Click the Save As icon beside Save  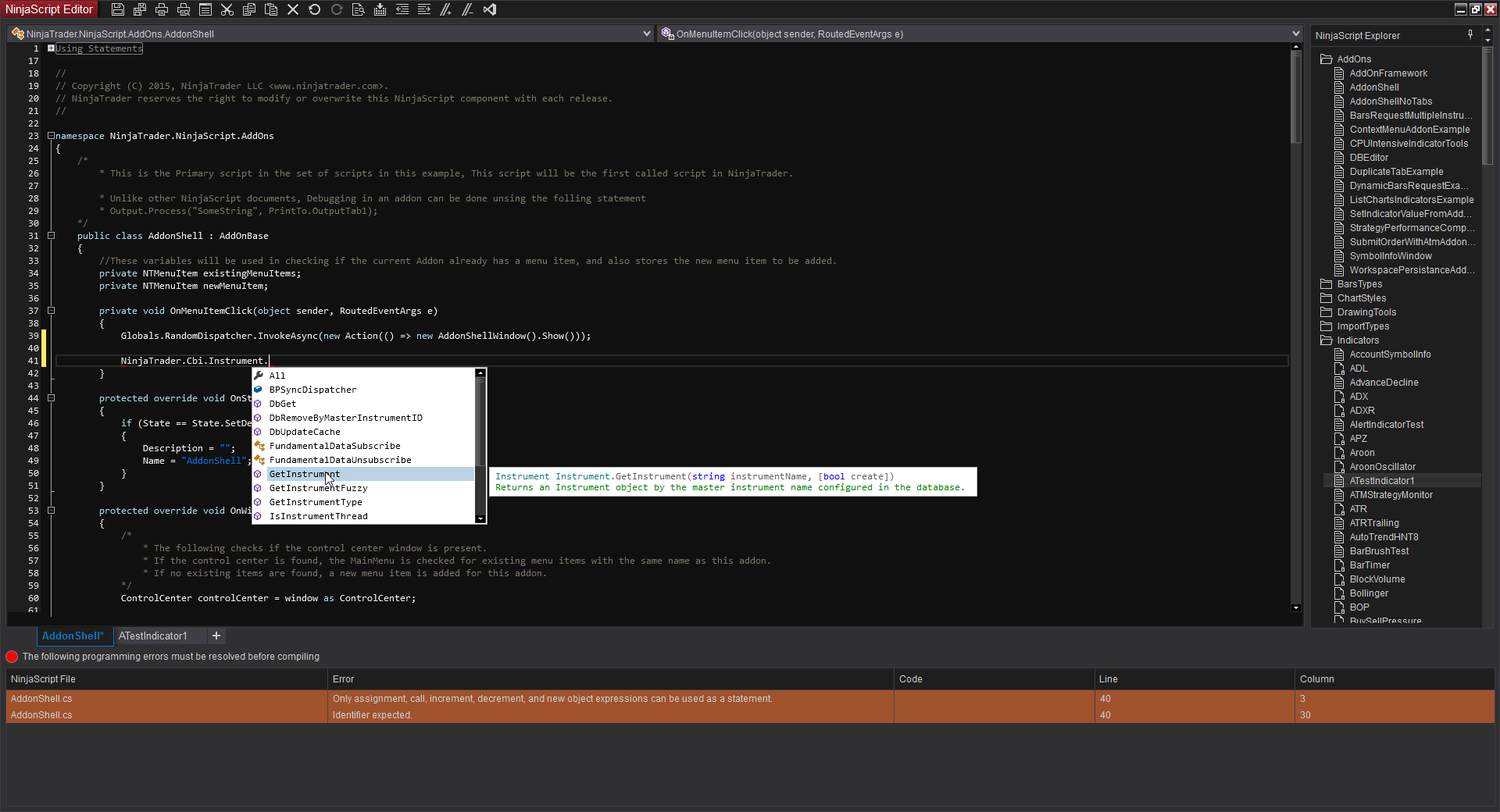[140, 9]
